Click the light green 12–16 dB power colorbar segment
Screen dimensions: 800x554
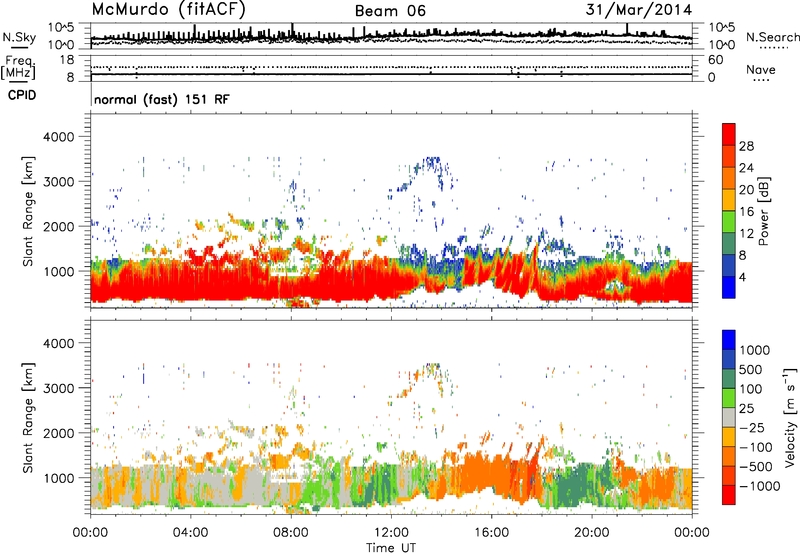click(729, 222)
